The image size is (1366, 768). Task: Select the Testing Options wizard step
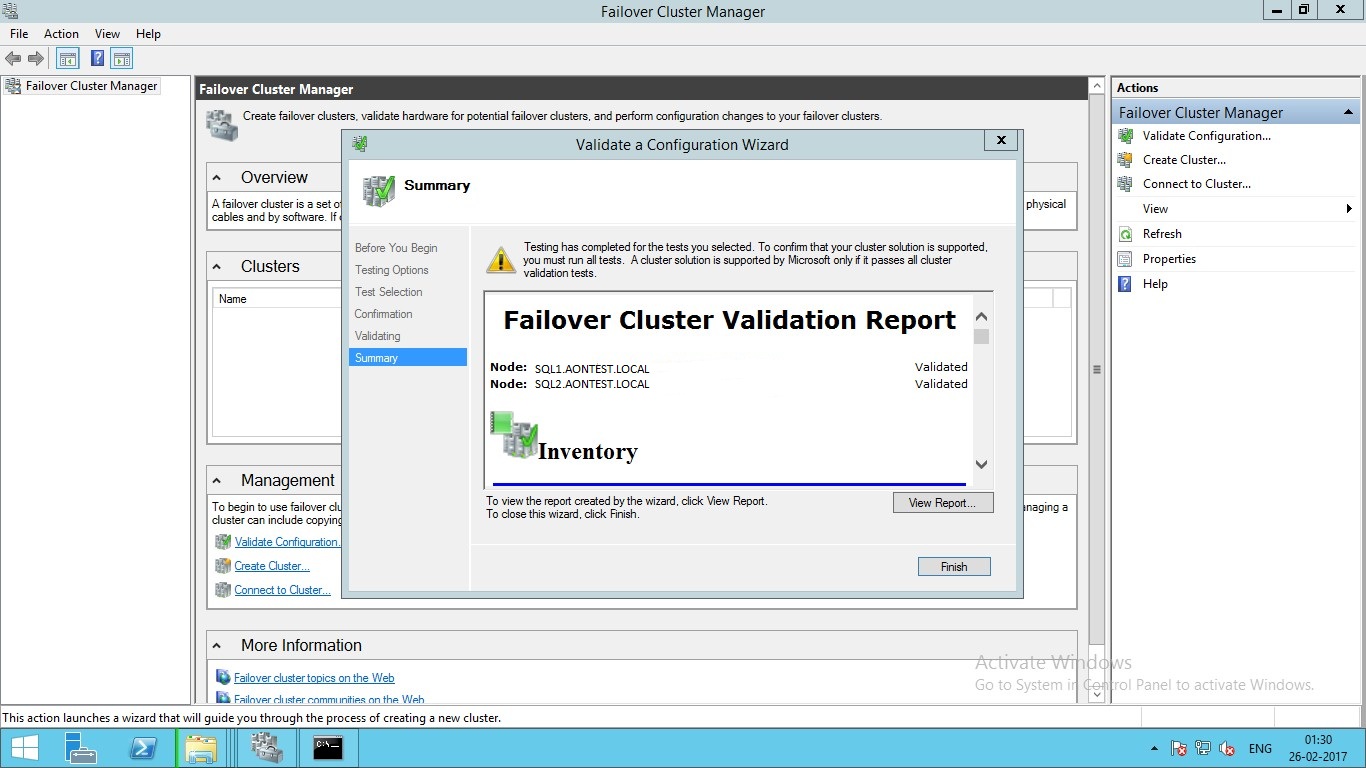[x=391, y=270]
